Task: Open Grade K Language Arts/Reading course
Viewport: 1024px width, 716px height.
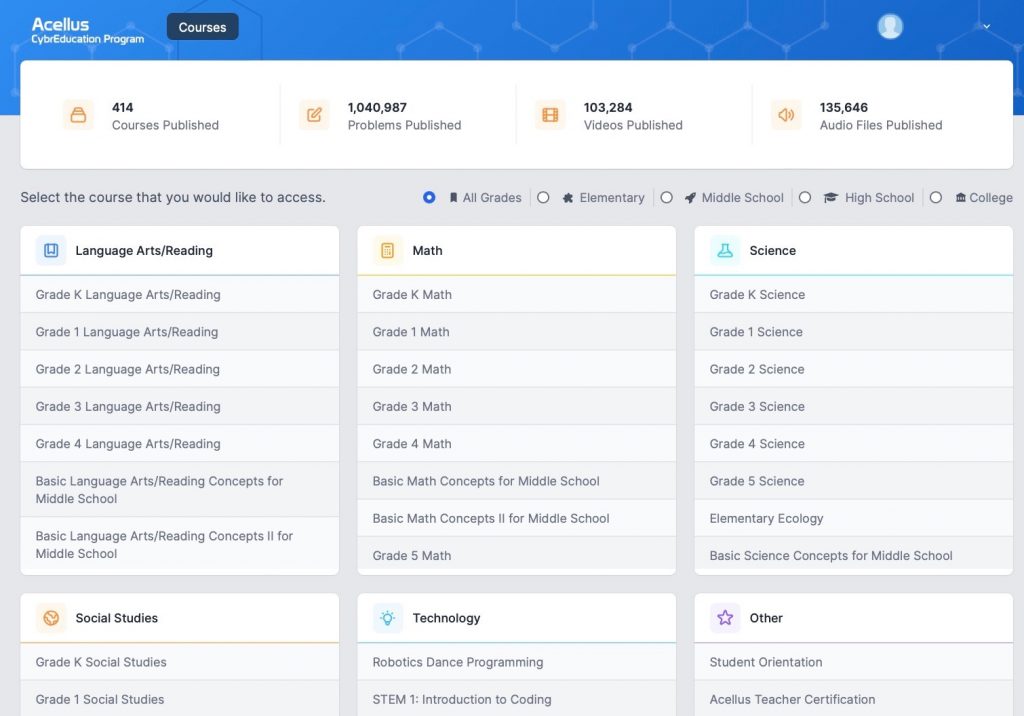Action: [x=180, y=295]
